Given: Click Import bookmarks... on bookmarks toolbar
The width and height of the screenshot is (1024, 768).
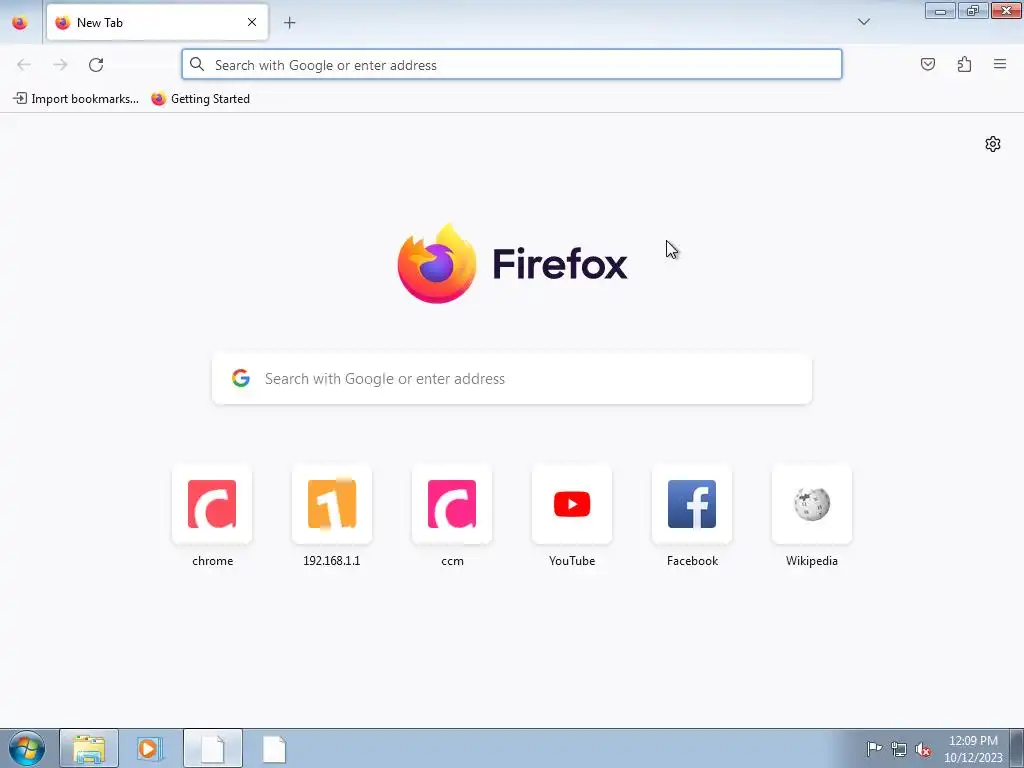Looking at the screenshot, I should pos(76,99).
